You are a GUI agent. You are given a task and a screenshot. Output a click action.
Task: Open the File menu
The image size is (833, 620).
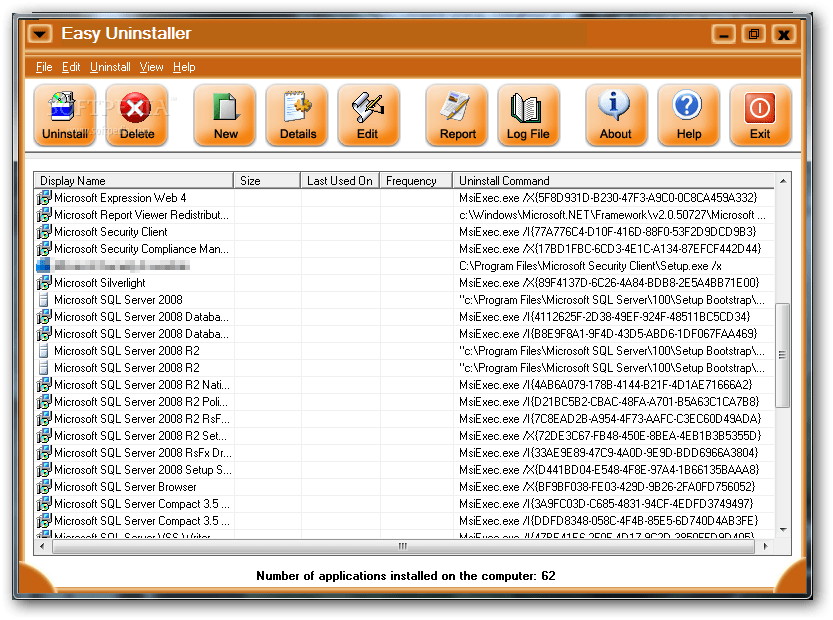click(x=44, y=67)
